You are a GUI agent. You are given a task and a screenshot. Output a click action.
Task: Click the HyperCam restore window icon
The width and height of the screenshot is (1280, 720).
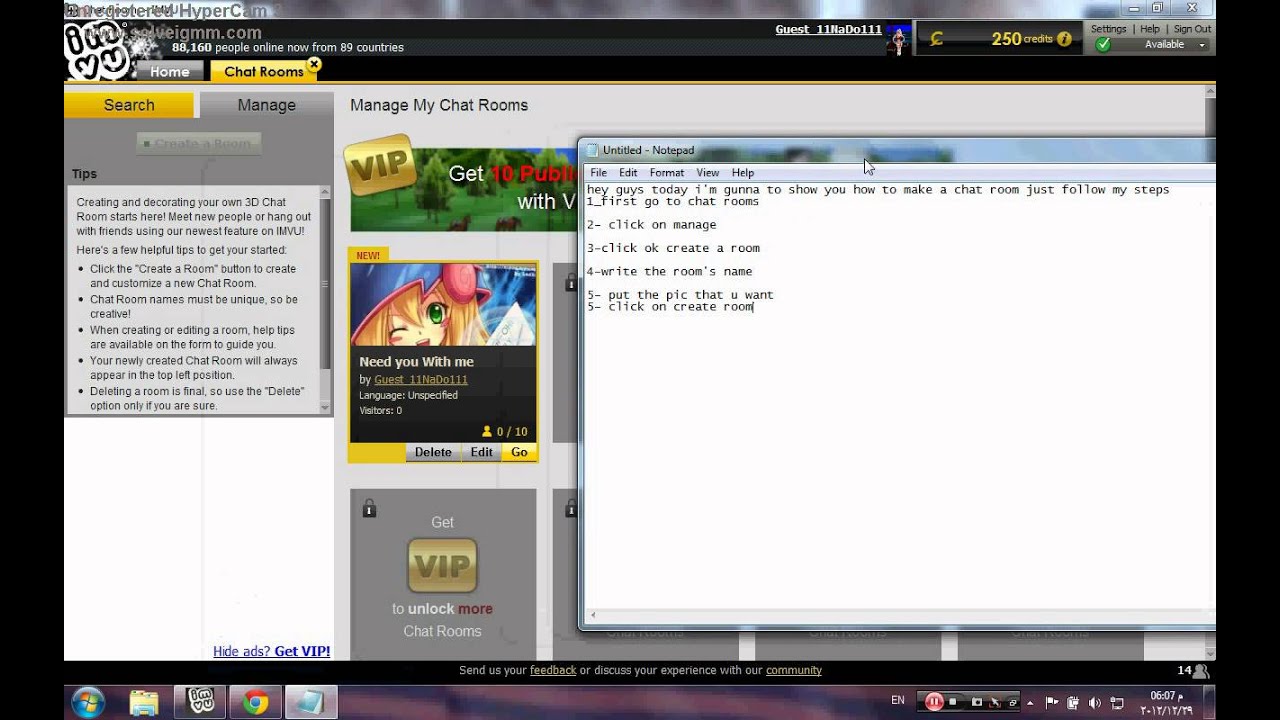click(x=1012, y=702)
